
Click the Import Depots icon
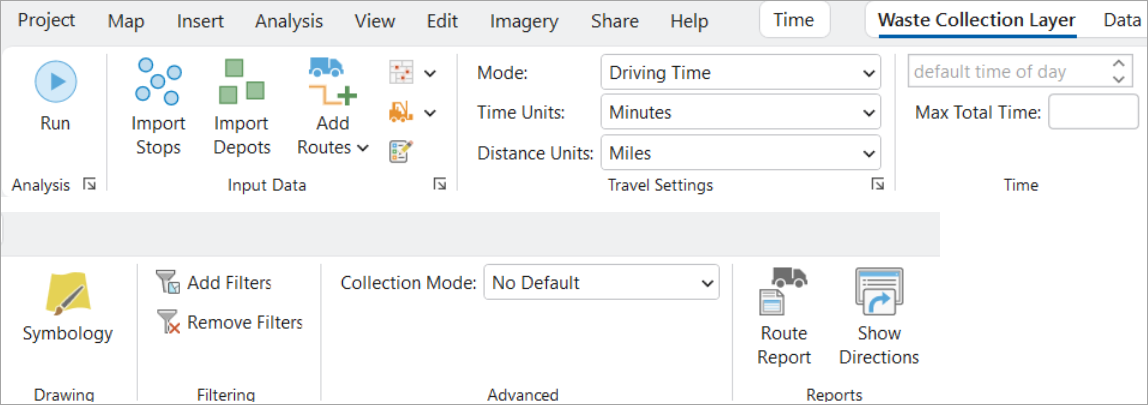coord(242,82)
